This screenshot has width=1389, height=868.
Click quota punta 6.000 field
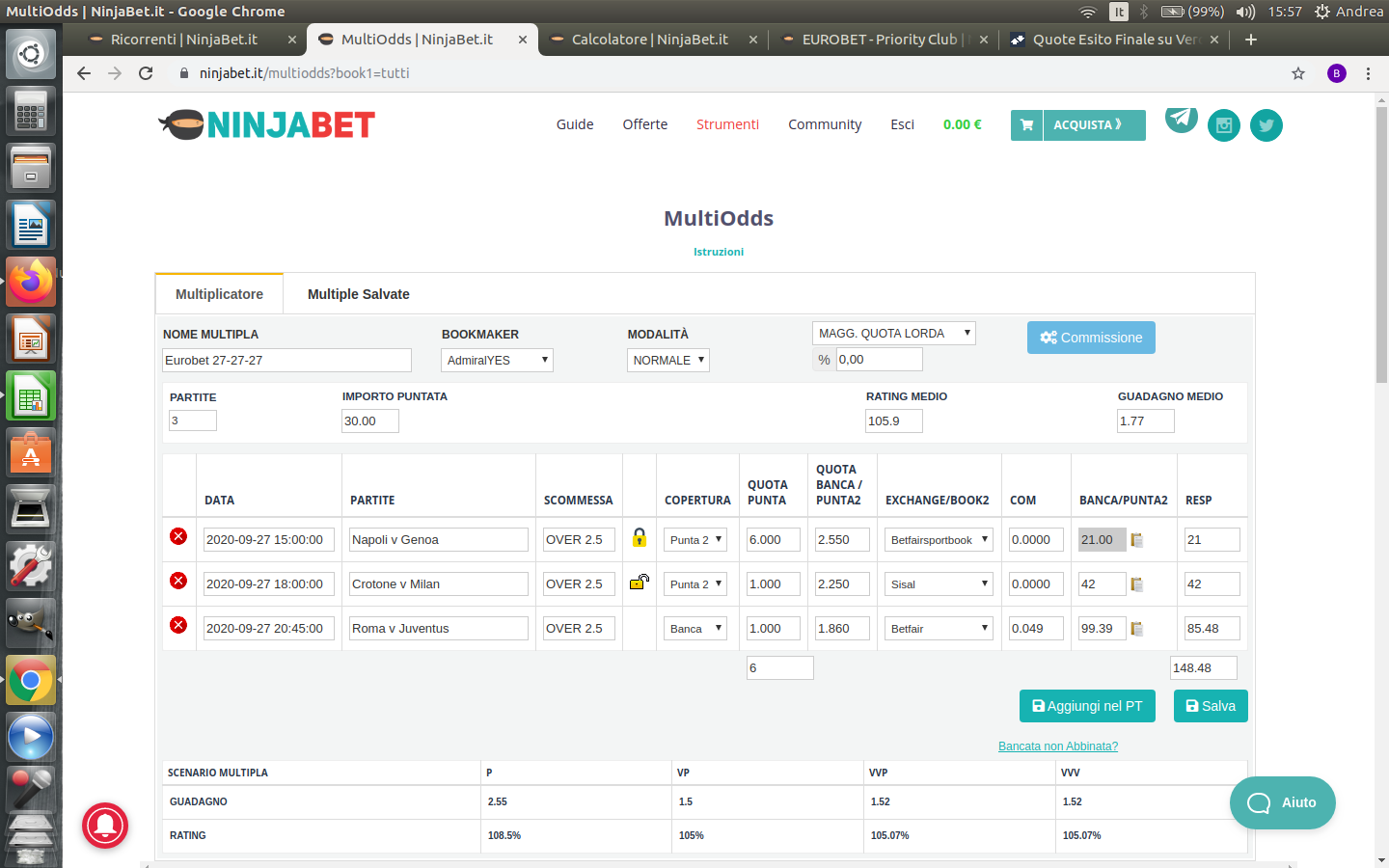(774, 540)
